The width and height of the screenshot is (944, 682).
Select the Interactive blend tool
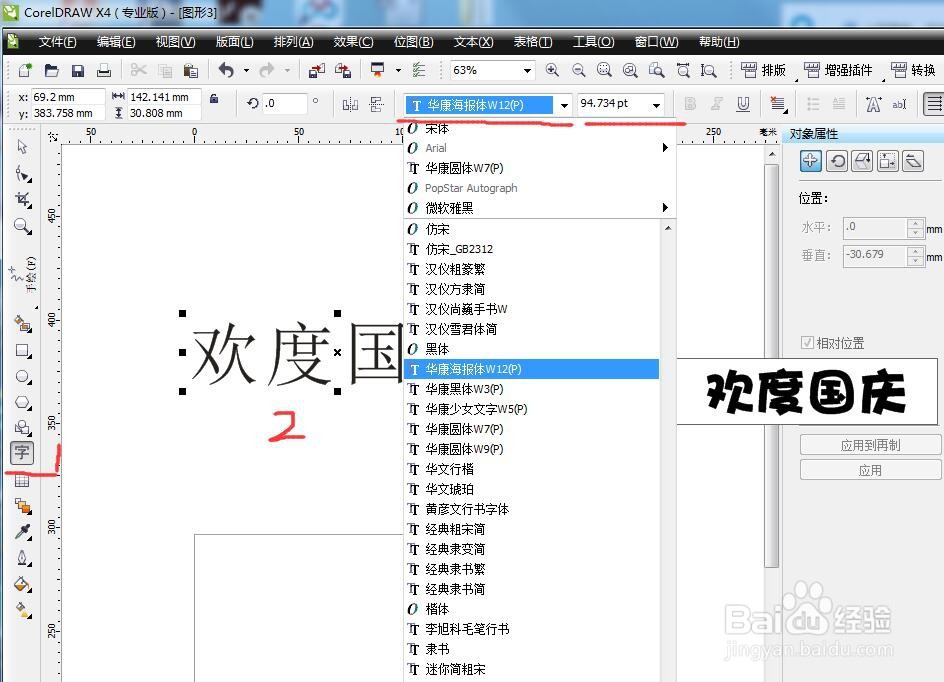pos(23,506)
